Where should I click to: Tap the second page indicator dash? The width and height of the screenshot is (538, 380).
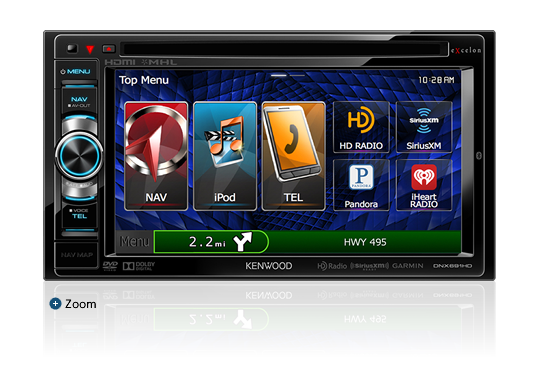click(297, 75)
